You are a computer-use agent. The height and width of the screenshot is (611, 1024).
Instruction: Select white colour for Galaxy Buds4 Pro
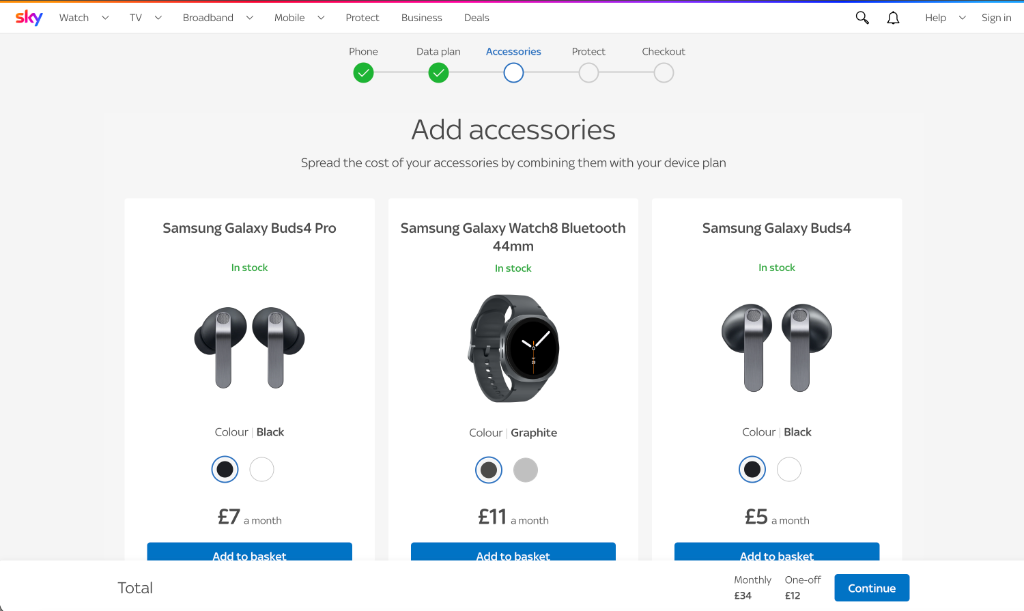(262, 469)
